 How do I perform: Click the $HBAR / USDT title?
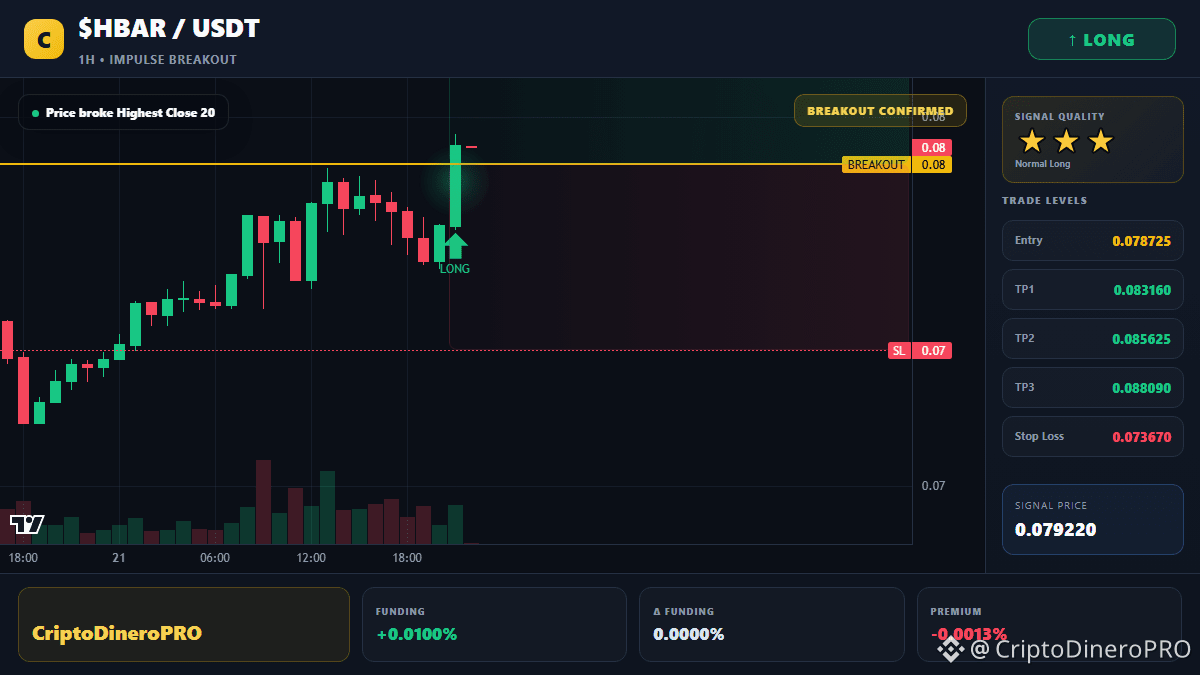click(x=169, y=29)
